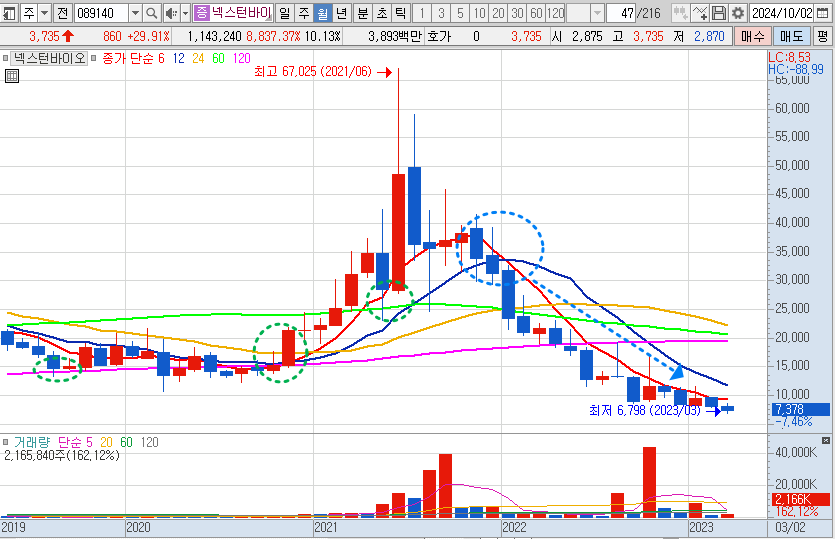Screen dimensions: 835x539
Task: Toggle the small square before 넥스턴바이오 legend
Action: [5, 58]
